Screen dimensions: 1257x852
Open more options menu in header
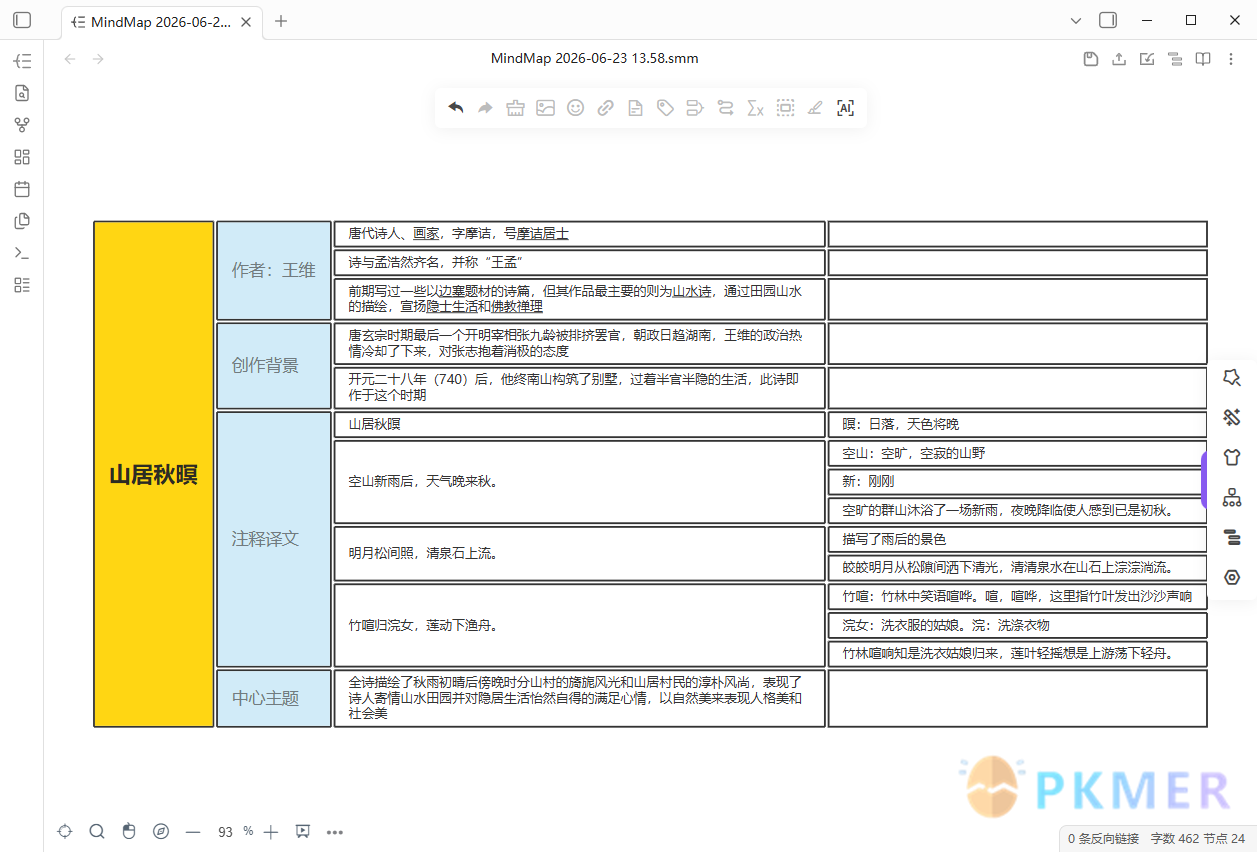(x=1231, y=59)
